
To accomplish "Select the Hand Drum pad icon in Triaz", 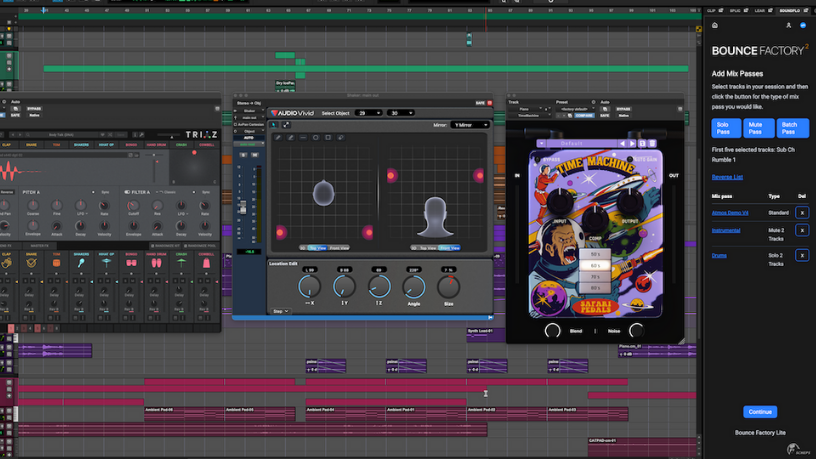I will (156, 263).
